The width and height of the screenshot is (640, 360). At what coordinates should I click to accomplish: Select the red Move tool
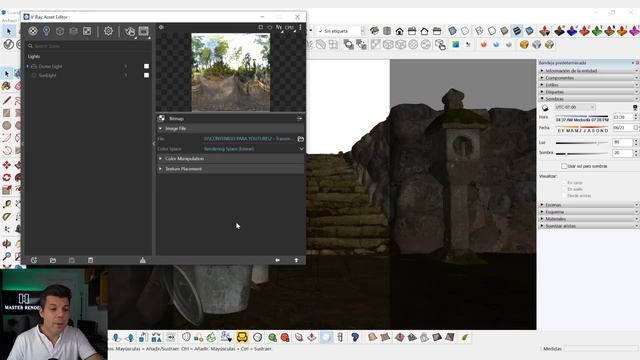(x=7, y=165)
